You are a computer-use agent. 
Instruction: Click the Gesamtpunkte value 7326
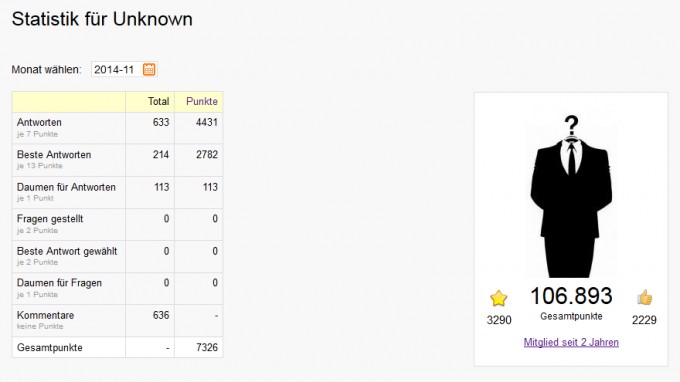pos(207,347)
